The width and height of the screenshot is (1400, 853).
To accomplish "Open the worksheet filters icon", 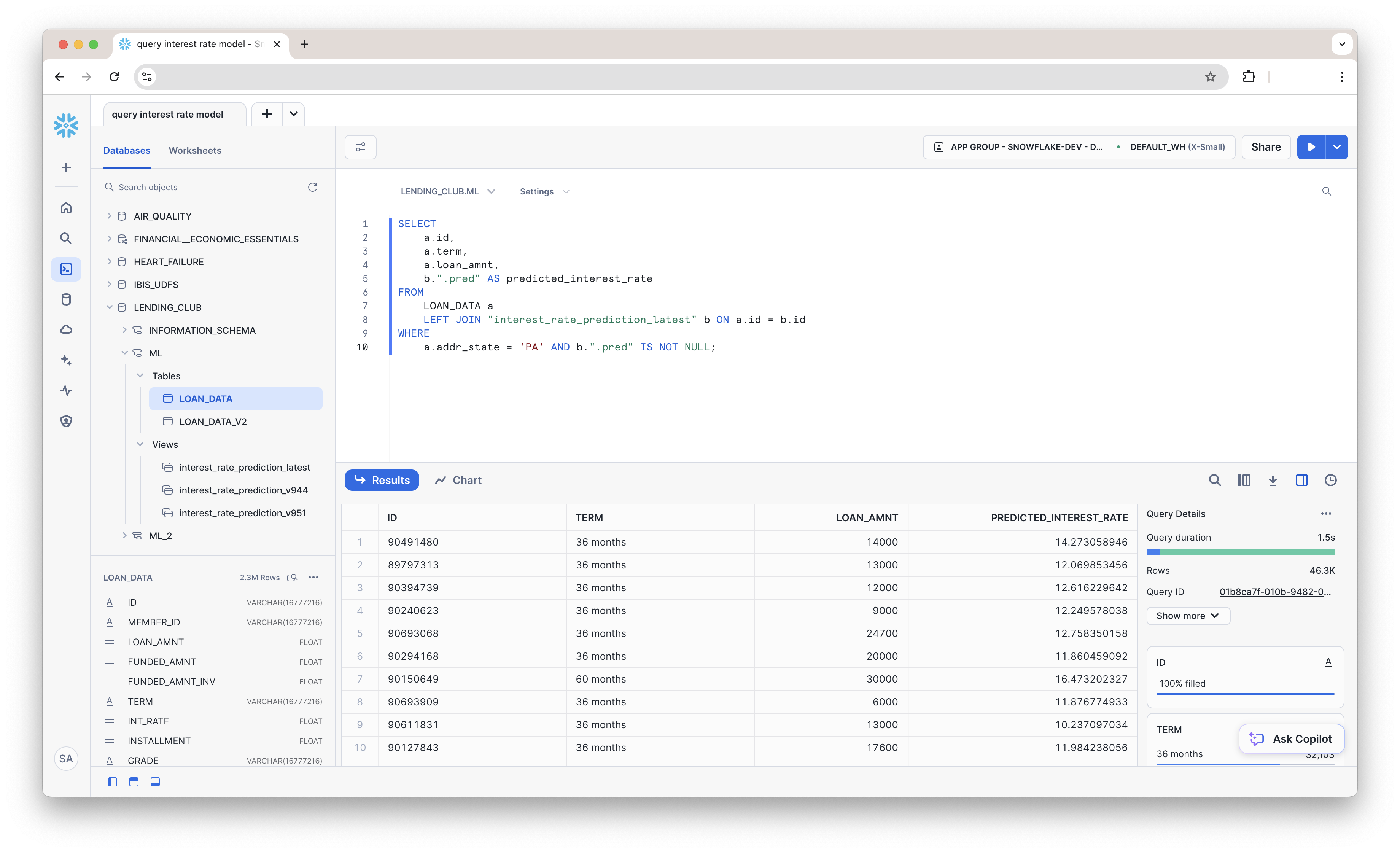I will click(x=361, y=147).
